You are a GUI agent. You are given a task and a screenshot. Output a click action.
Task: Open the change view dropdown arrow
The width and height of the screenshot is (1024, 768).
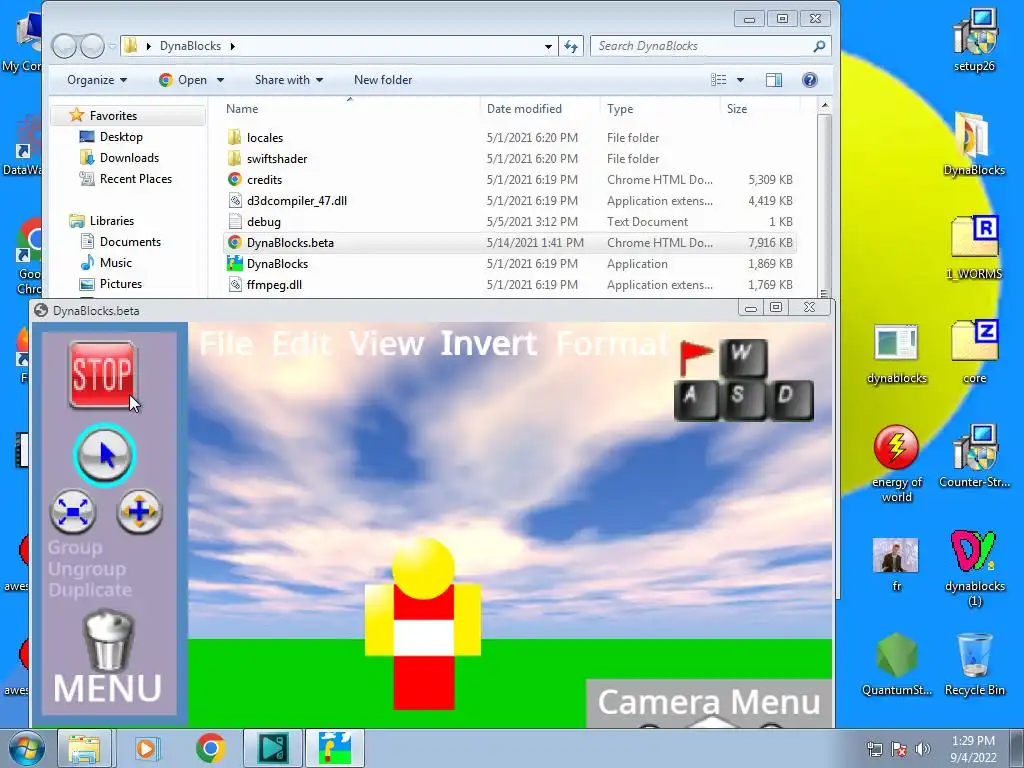click(741, 80)
